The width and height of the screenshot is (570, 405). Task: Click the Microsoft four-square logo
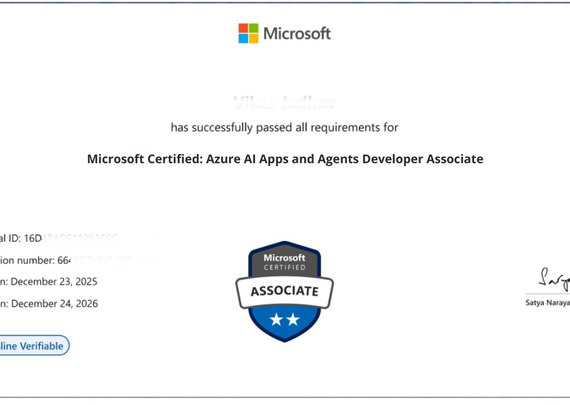click(x=248, y=33)
